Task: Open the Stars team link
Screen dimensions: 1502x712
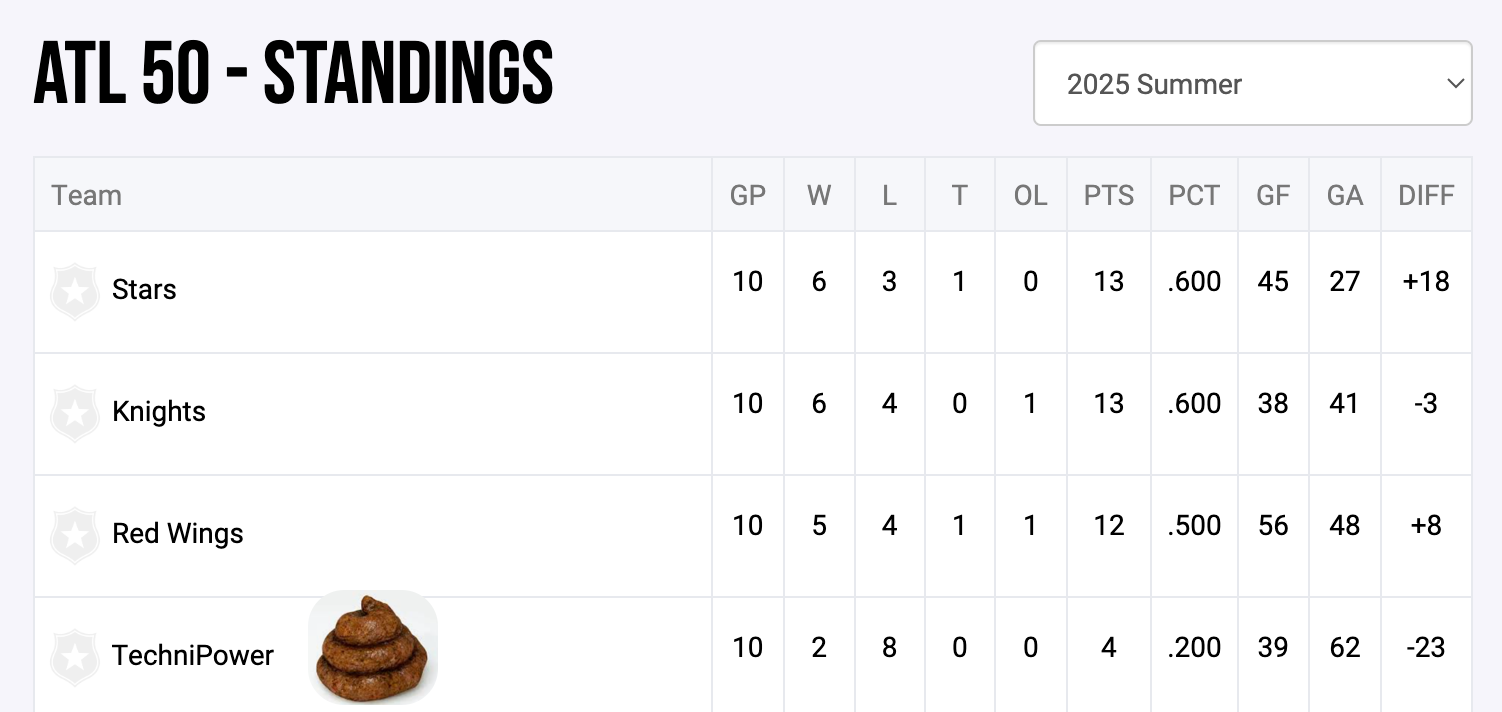Action: click(144, 290)
